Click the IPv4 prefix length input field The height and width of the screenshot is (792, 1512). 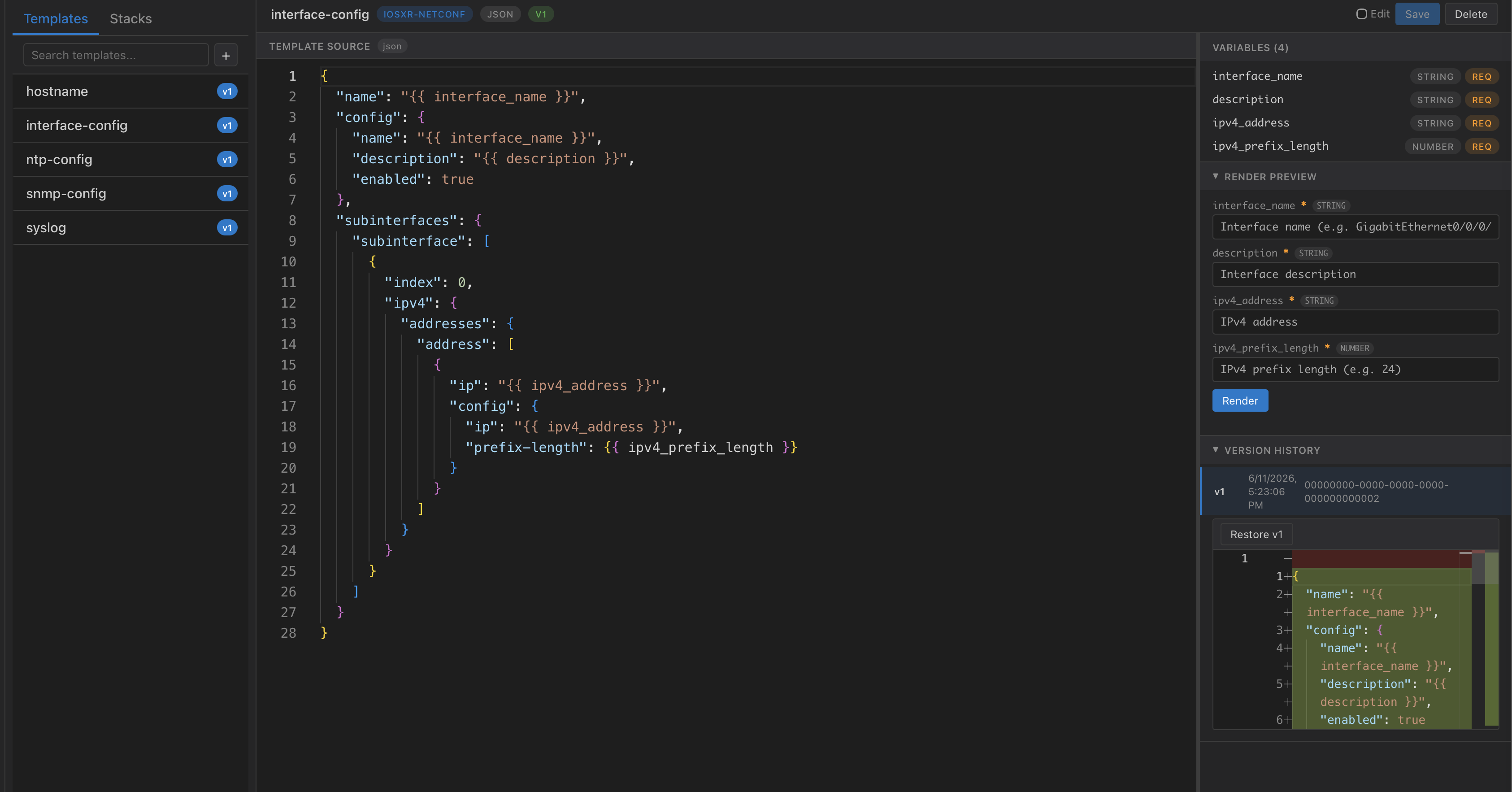1355,369
